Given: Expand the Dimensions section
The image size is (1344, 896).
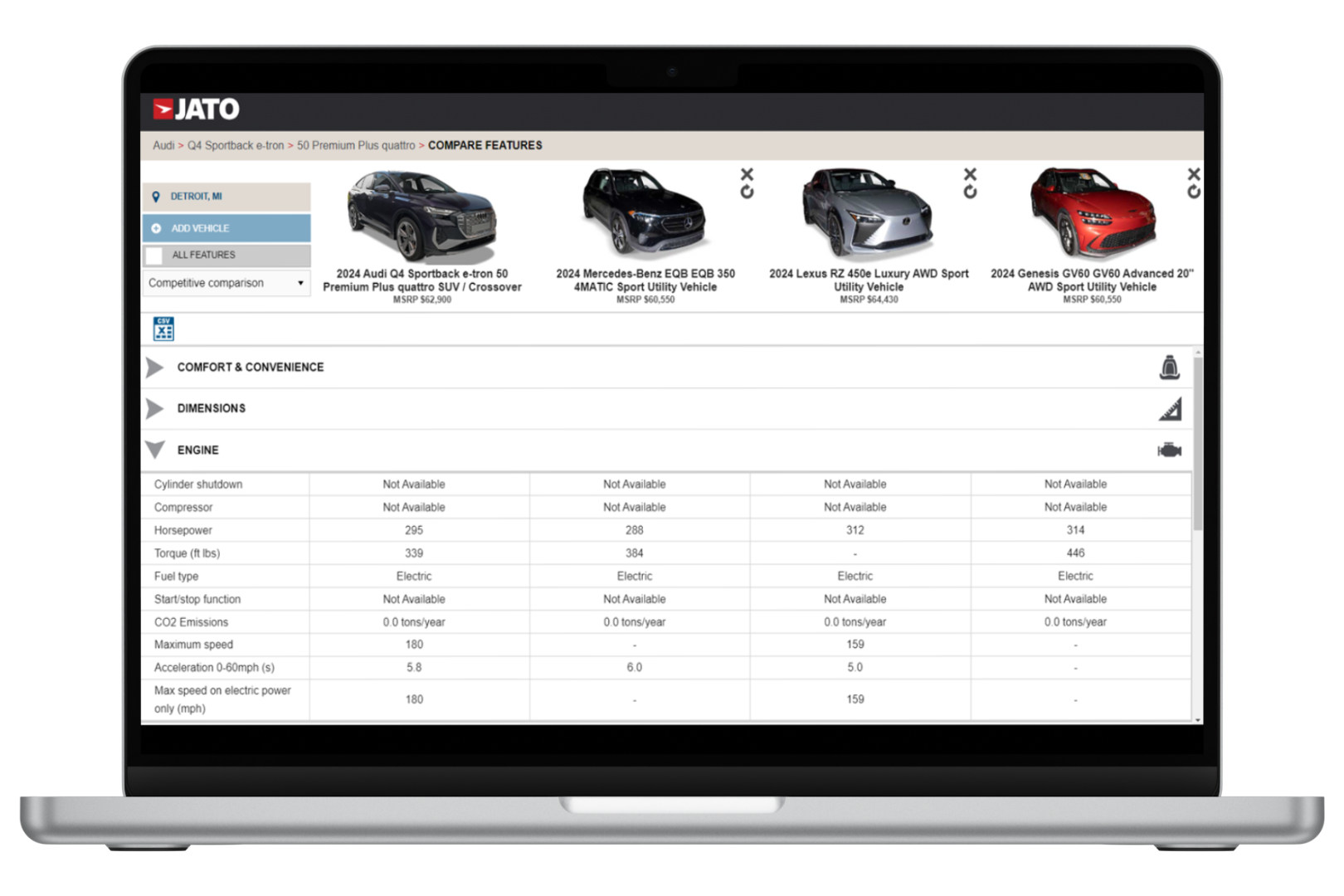Looking at the screenshot, I should click(154, 408).
